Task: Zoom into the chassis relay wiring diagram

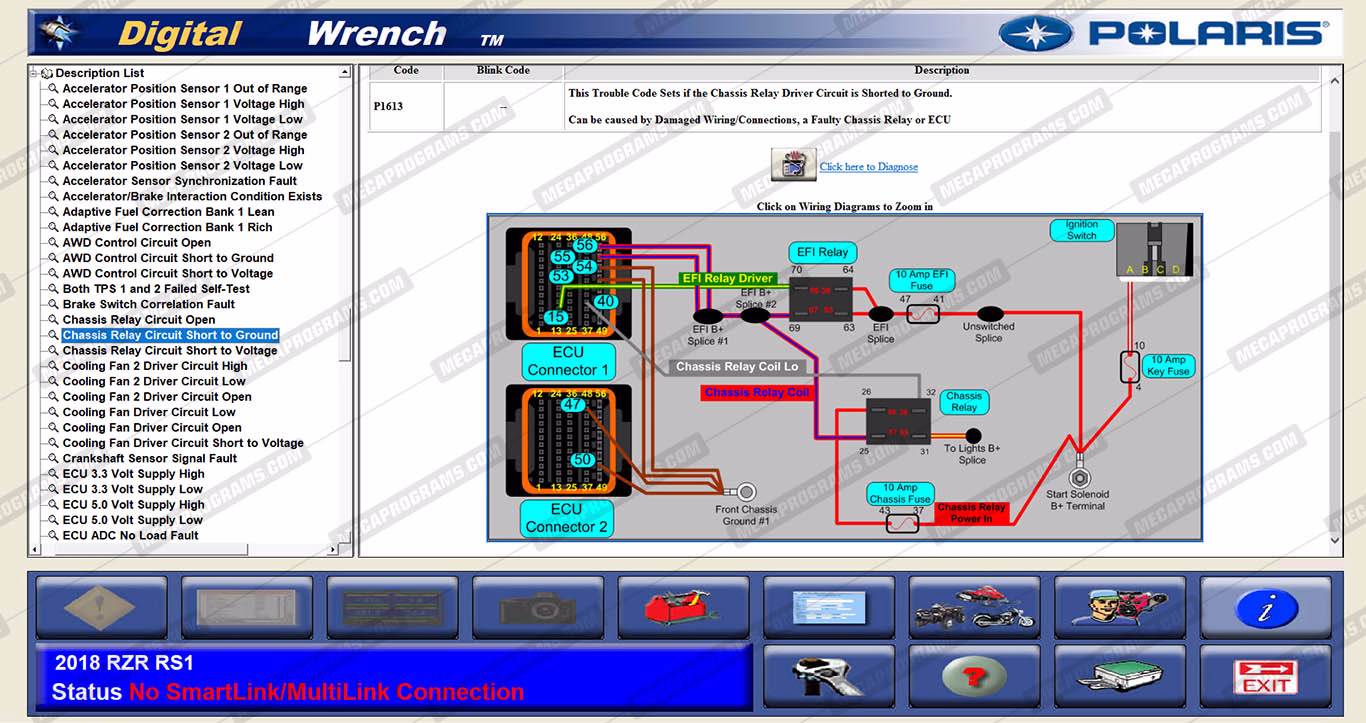Action: tap(844, 377)
